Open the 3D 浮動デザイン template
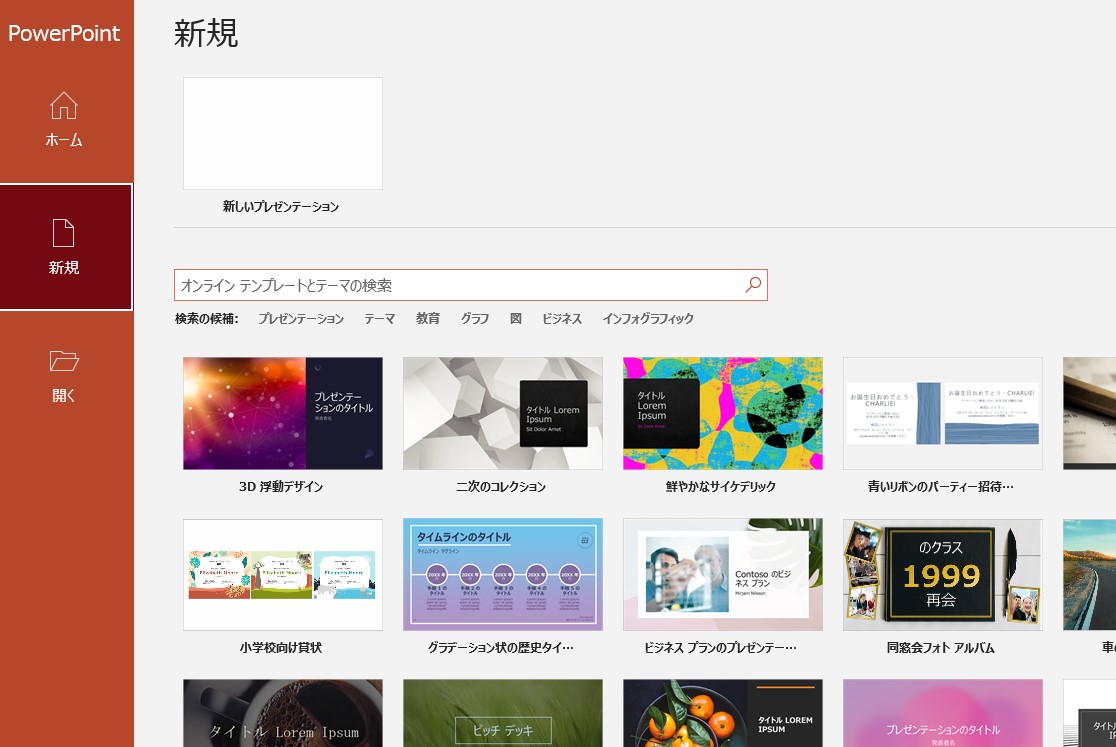Screen dimensions: 1116x747 [283, 413]
